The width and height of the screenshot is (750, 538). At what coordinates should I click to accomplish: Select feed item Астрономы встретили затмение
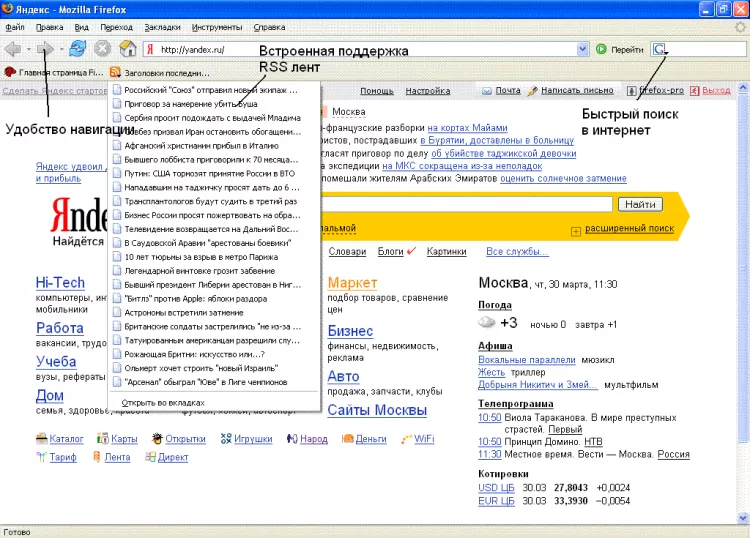coord(214,313)
